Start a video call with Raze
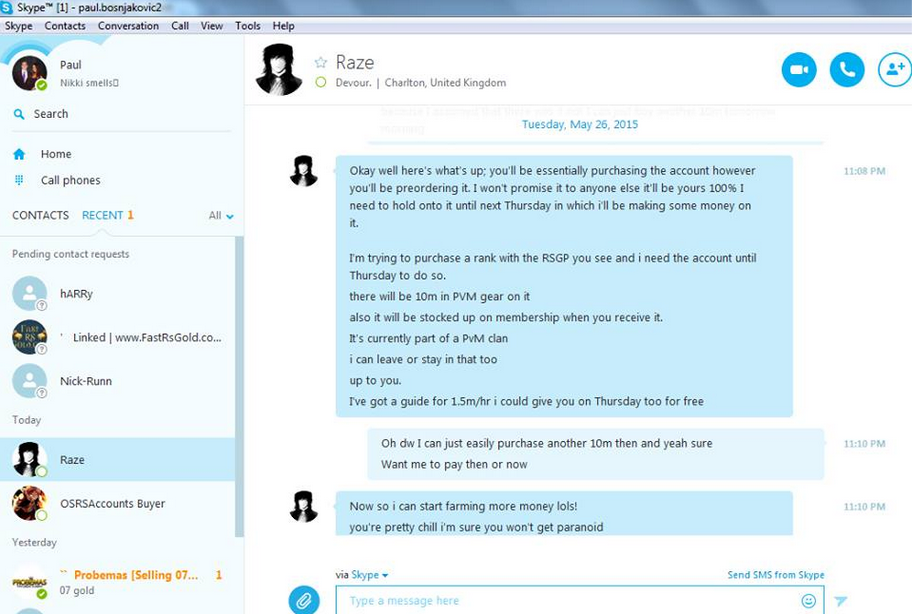Screen dimensions: 912x614 799,70
